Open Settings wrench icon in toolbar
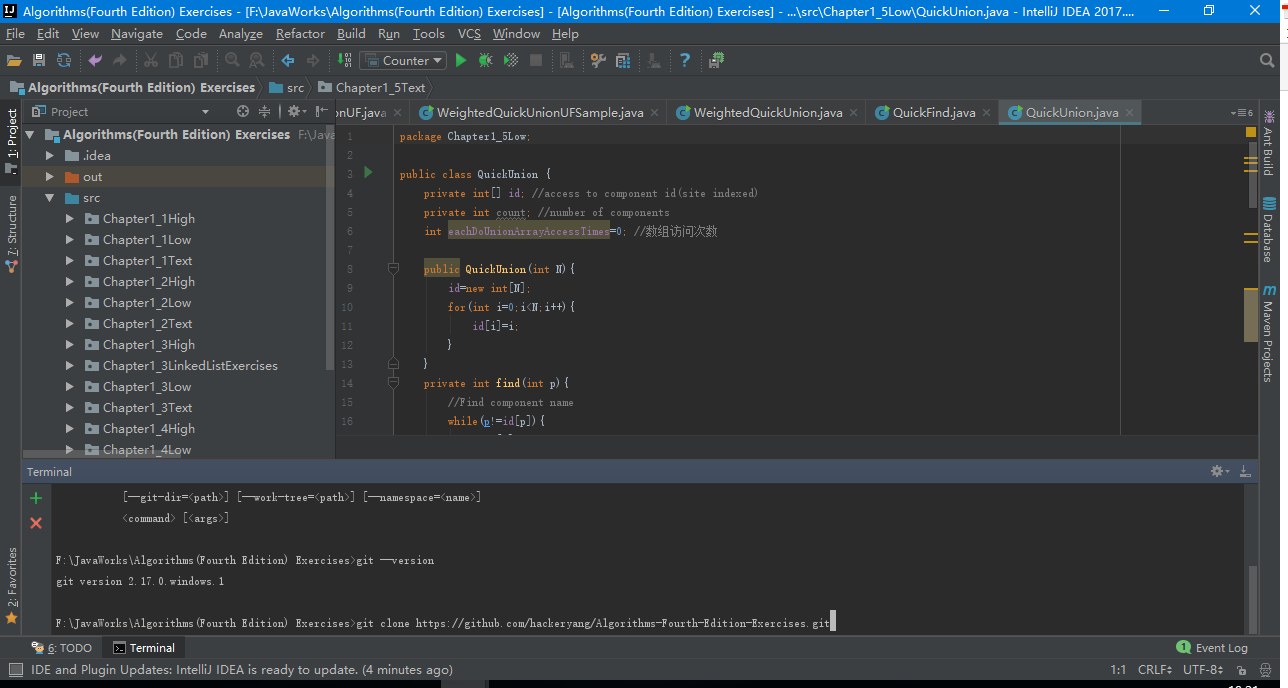Screen dimensions: 1288x688 click(x=598, y=60)
